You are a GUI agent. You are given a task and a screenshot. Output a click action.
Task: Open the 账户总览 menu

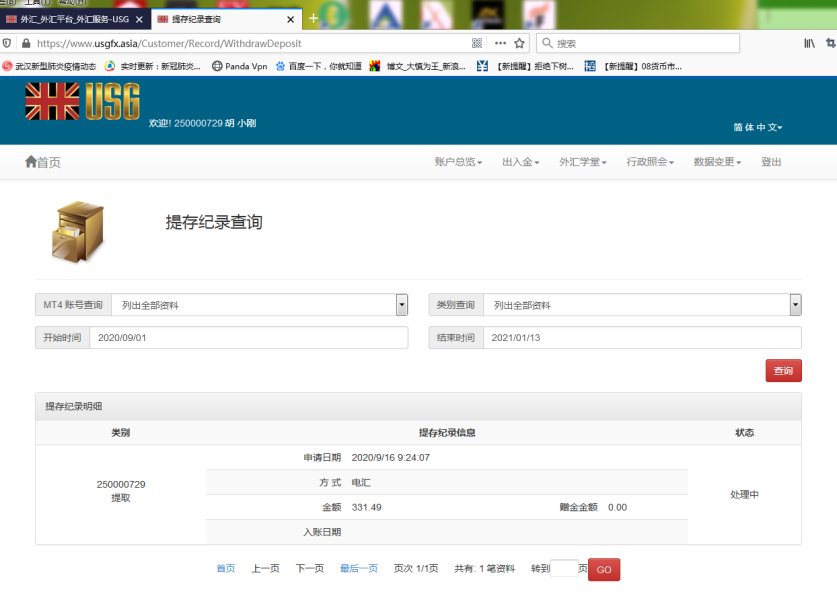458,162
